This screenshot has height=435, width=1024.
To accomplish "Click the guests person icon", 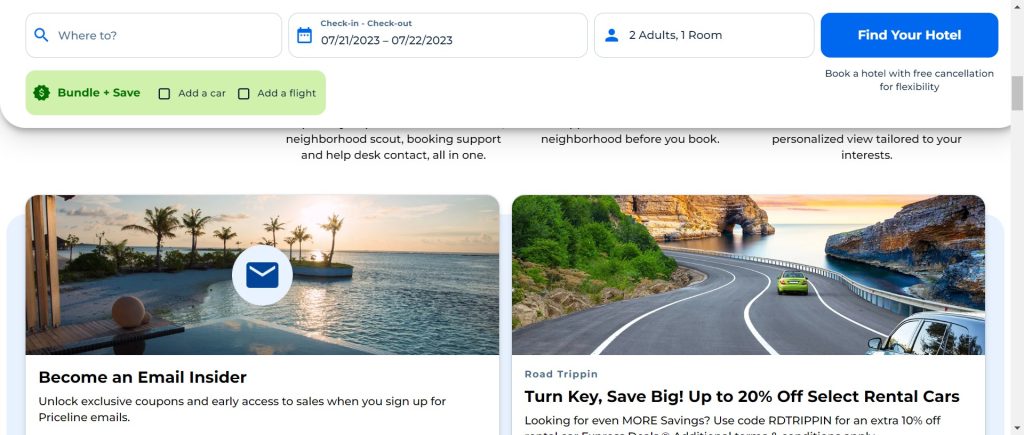I will [x=611, y=35].
